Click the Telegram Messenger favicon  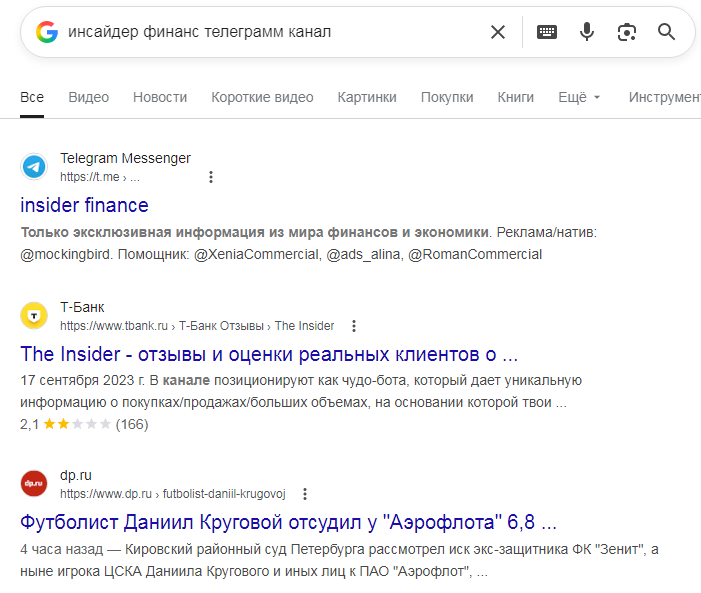(34, 167)
